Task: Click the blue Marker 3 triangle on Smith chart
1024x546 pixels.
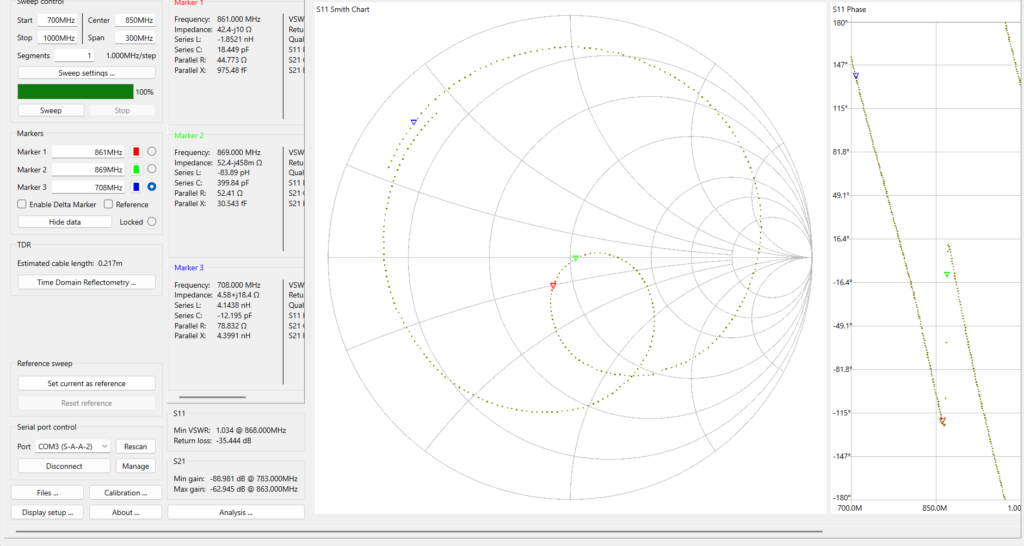Action: pos(413,122)
